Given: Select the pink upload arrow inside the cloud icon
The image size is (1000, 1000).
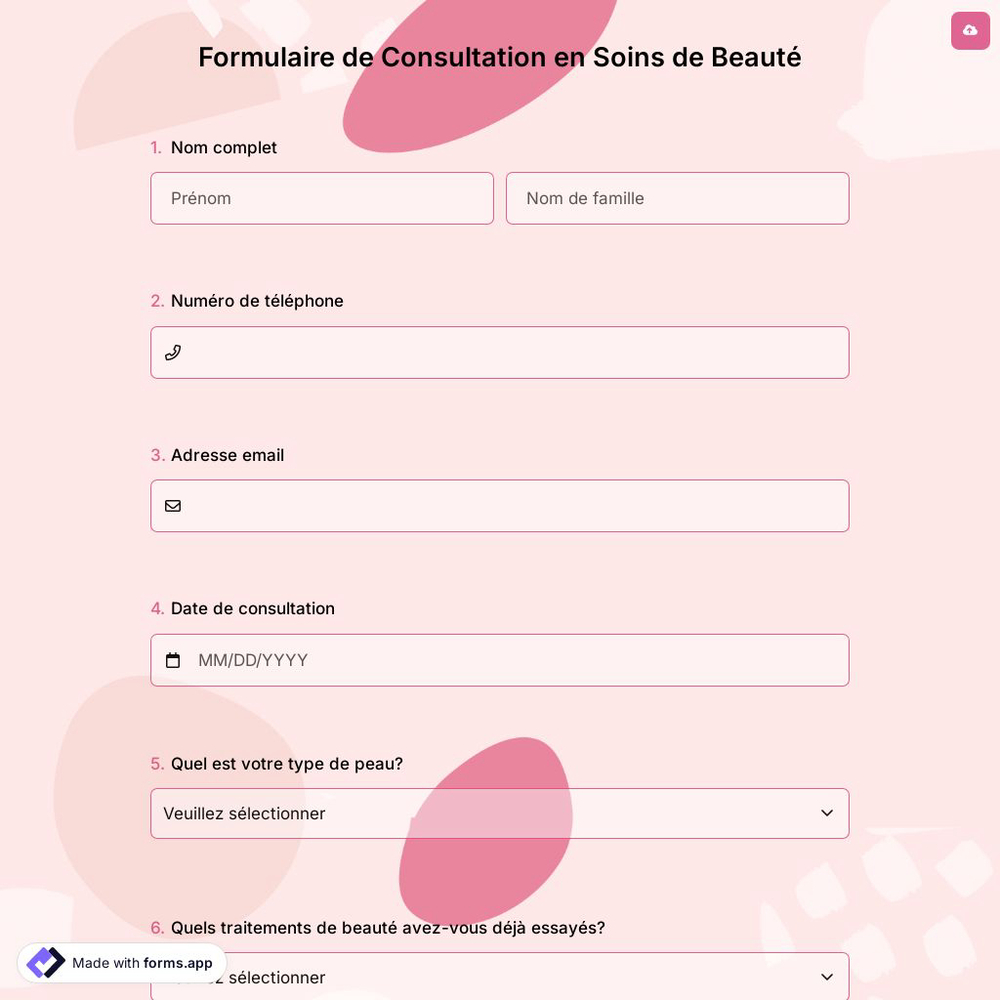Looking at the screenshot, I should (970, 30).
